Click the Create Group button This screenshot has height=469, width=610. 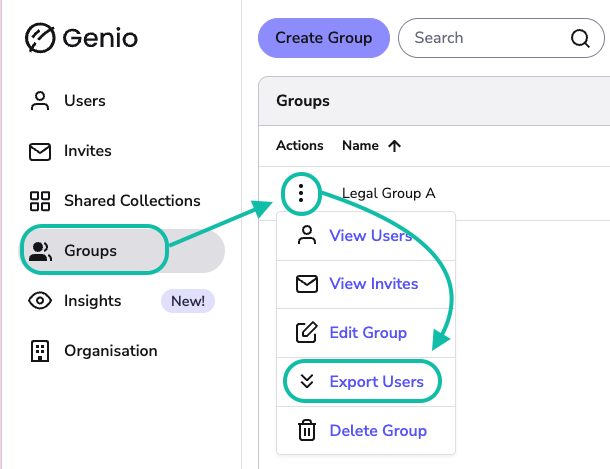tap(324, 38)
